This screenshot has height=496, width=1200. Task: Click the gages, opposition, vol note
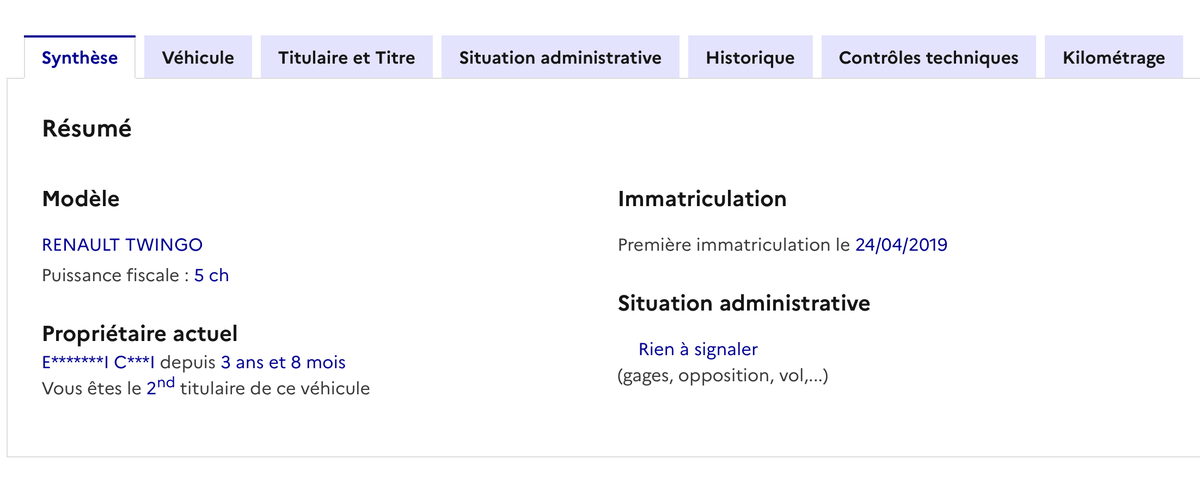[723, 377]
